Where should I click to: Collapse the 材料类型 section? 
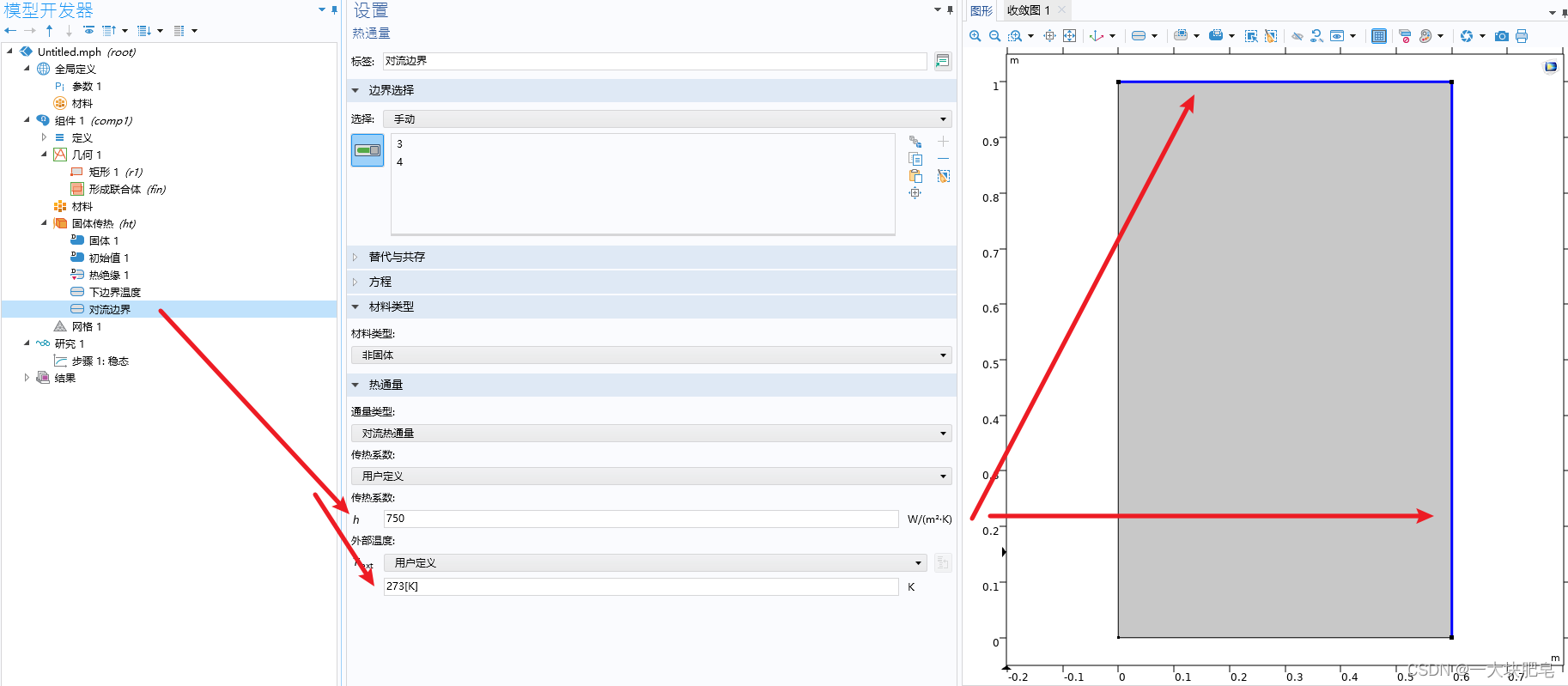pos(356,307)
